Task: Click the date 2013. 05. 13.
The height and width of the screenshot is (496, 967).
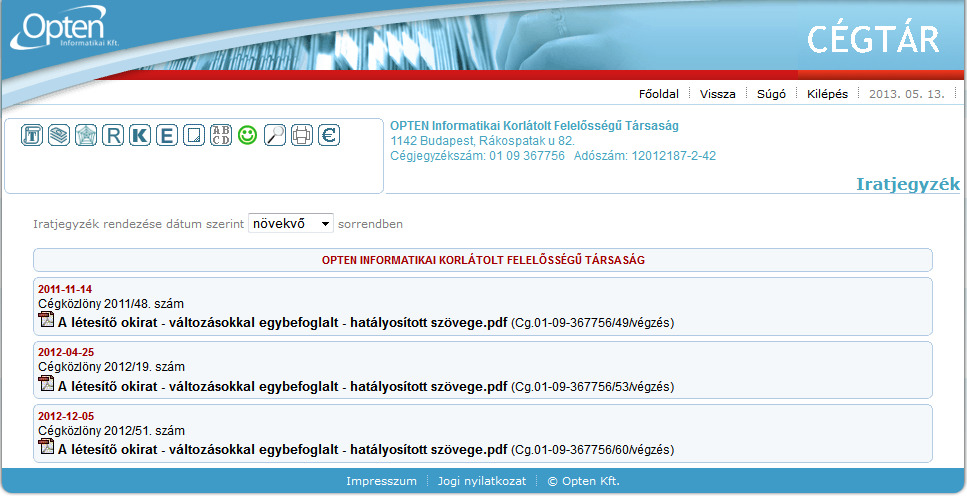Action: (x=907, y=94)
